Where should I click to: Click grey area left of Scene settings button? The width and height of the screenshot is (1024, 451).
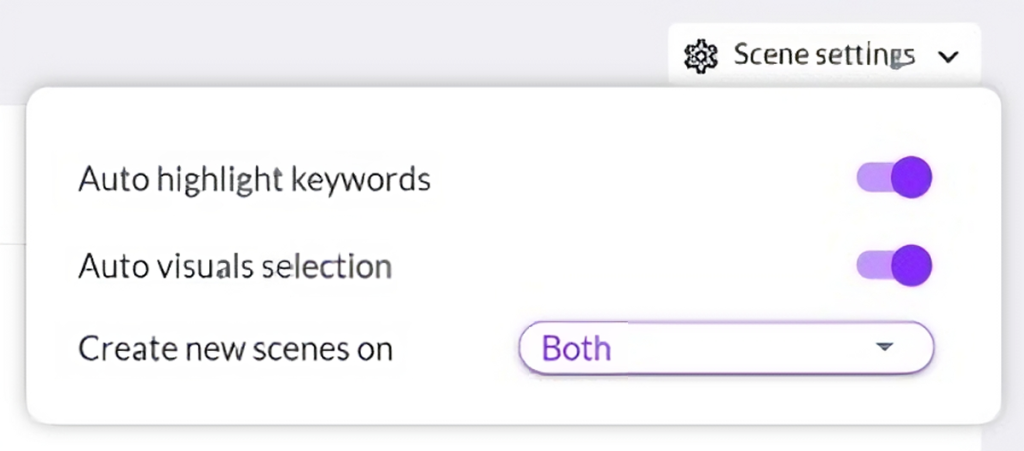(x=400, y=45)
